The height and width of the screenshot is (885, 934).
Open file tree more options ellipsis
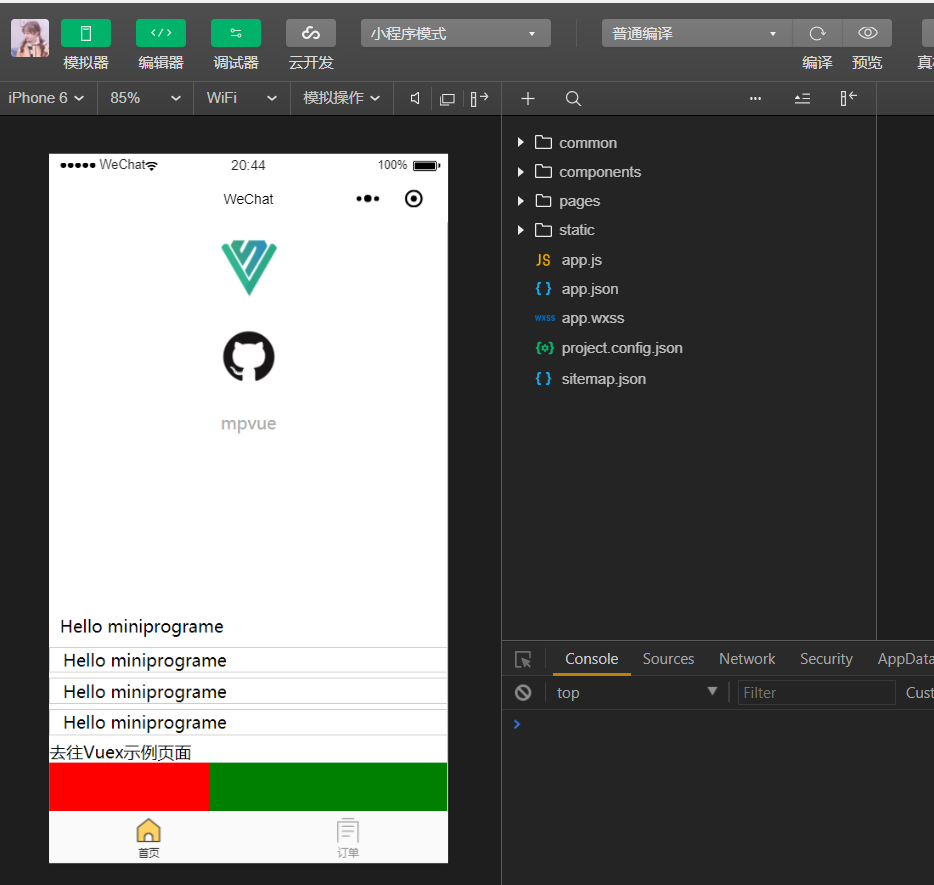pyautogui.click(x=755, y=98)
